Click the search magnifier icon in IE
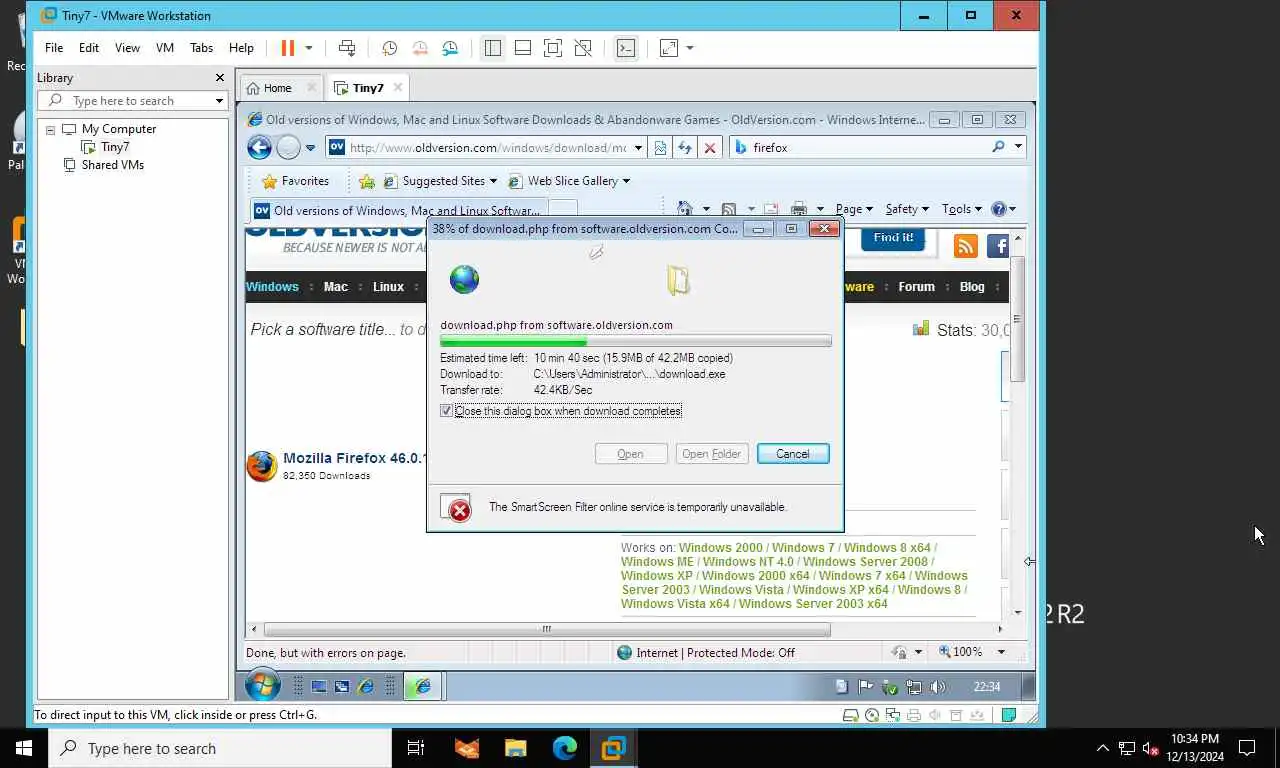Image resolution: width=1280 pixels, height=768 pixels. tap(998, 147)
